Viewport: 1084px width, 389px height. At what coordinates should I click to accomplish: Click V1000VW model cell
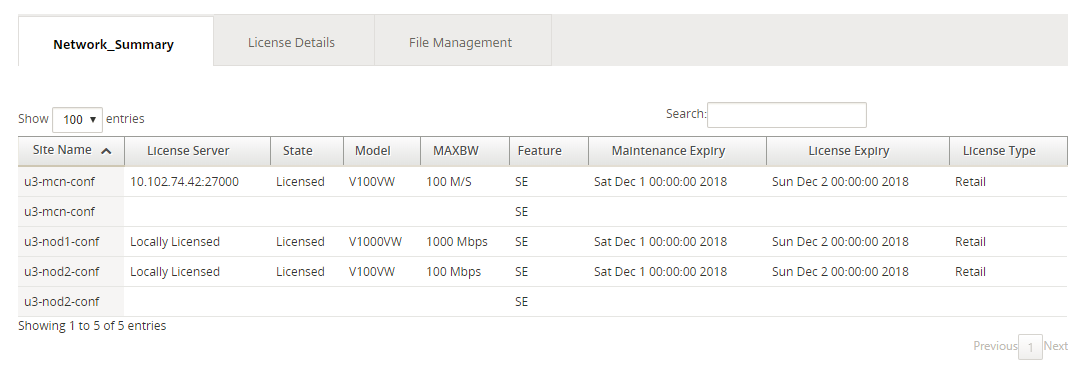[375, 242]
